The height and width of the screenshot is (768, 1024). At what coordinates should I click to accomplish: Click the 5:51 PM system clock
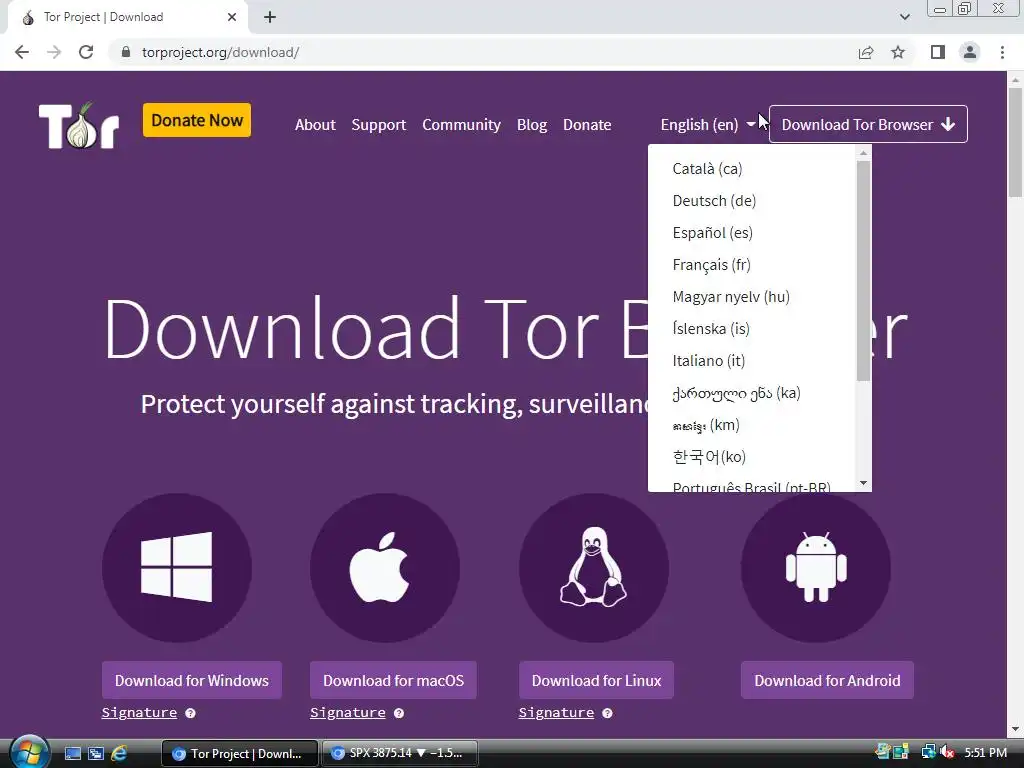(985, 753)
